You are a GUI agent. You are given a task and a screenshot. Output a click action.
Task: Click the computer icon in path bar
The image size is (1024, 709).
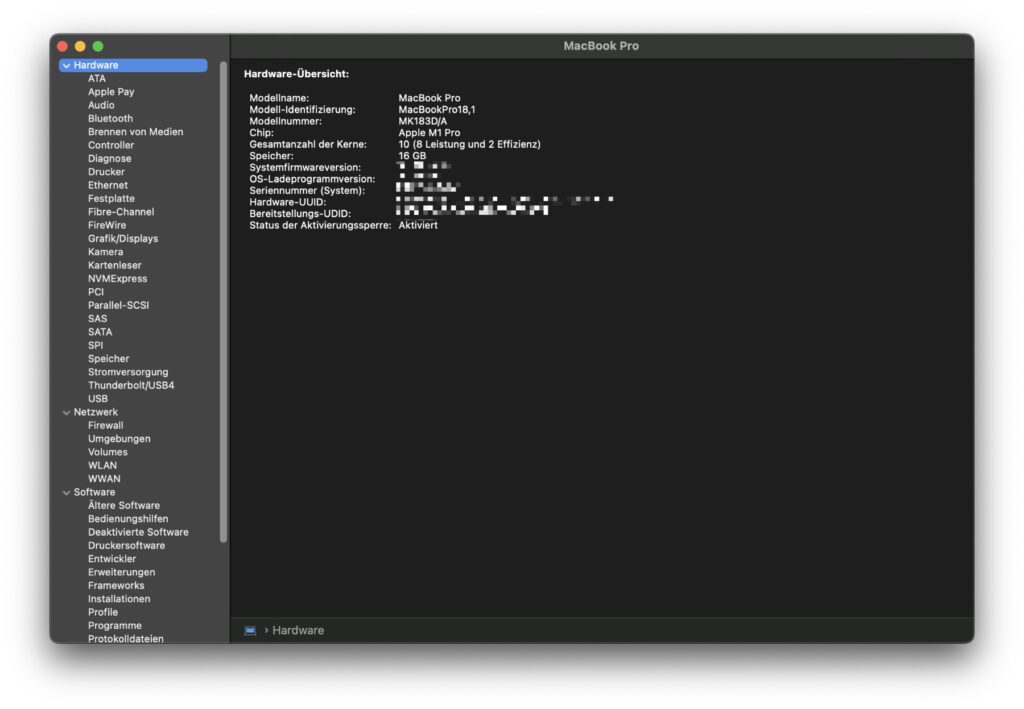250,630
